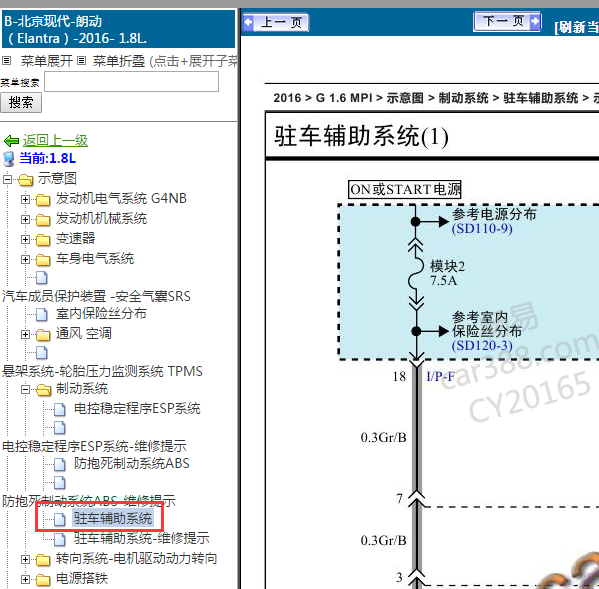Click the 制动系统 tree label
599x589 pixels.
pyautogui.click(x=82, y=388)
